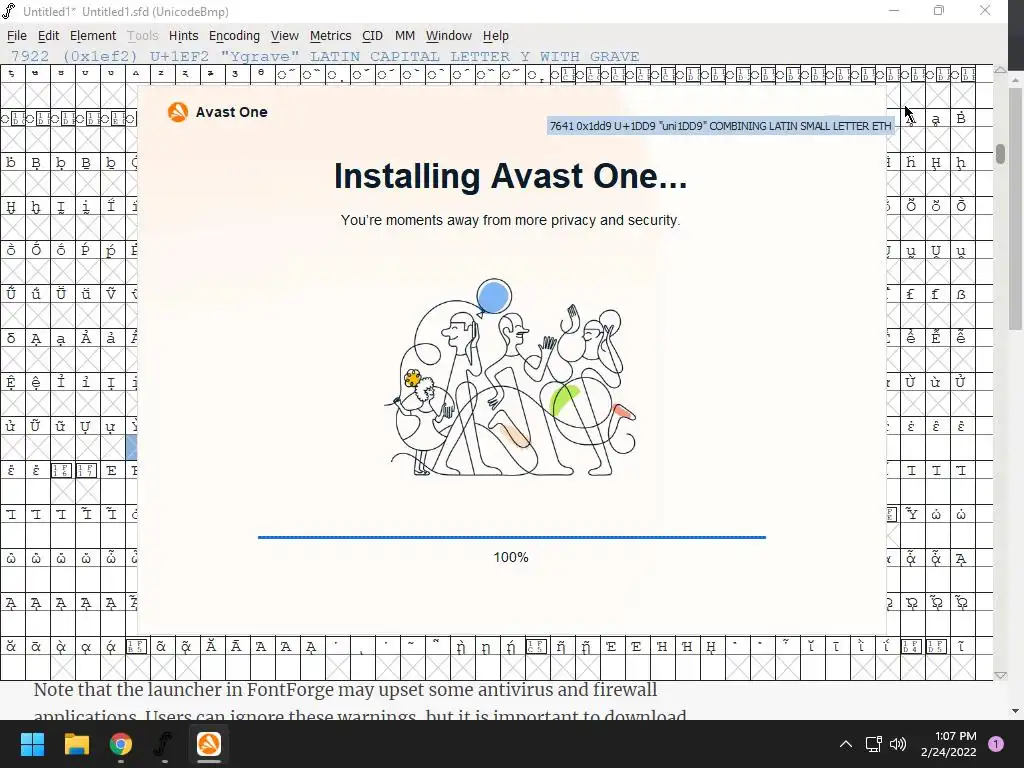Screen dimensions: 1024x768
Task: Open the Encoding menu
Action: pyautogui.click(x=234, y=36)
